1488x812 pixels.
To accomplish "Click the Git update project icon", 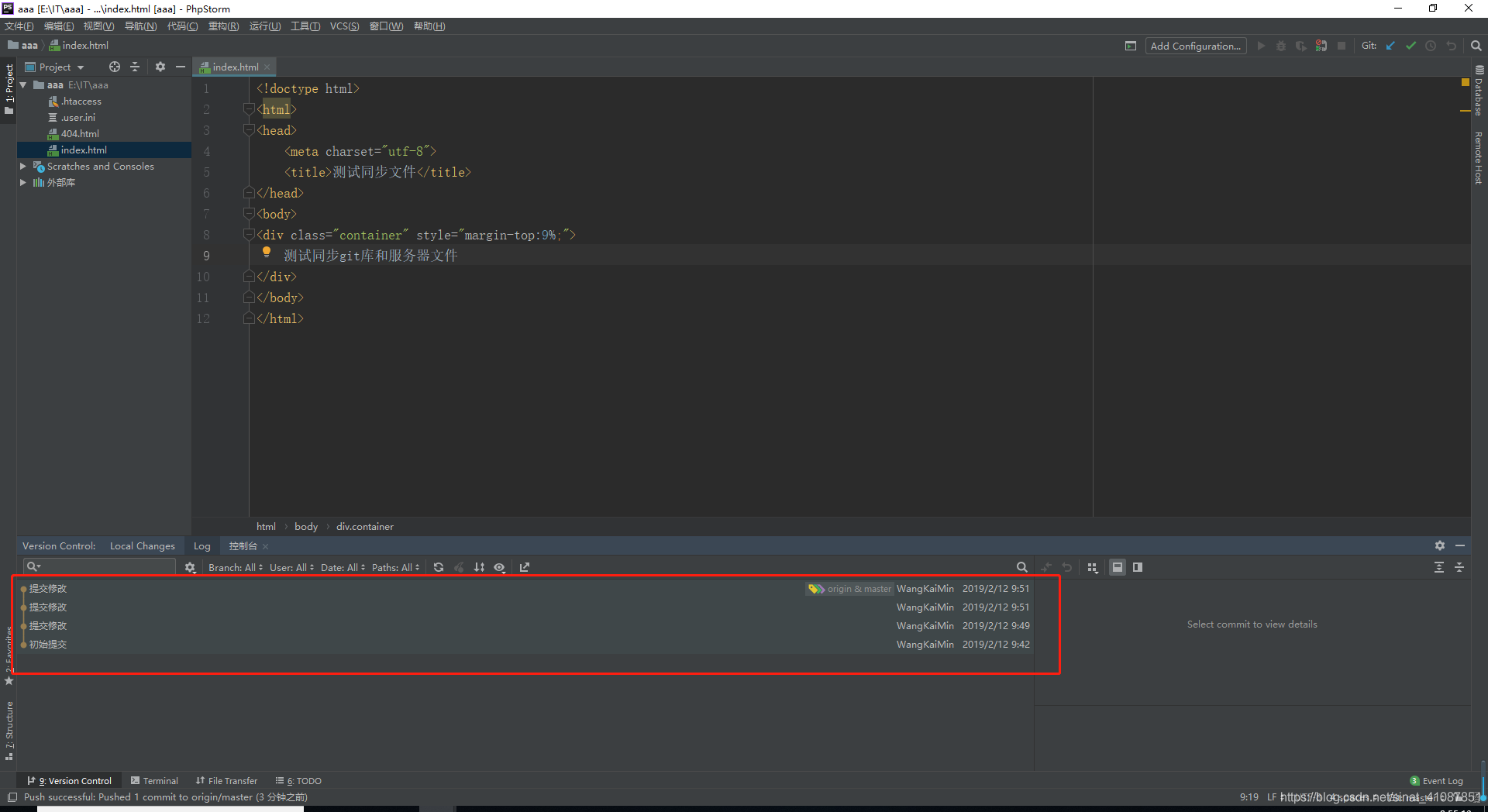I will [1390, 46].
